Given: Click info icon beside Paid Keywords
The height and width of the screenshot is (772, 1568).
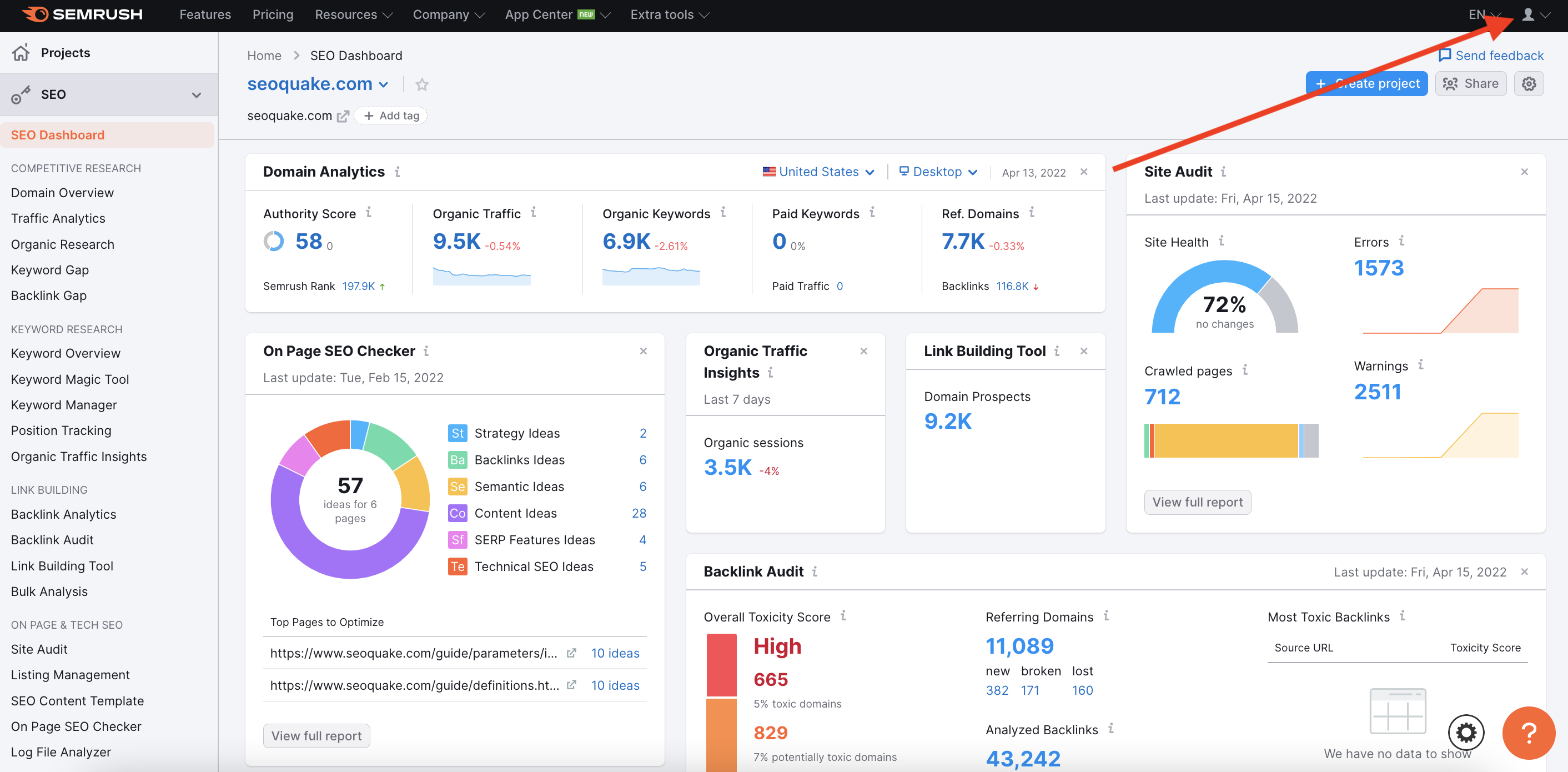Looking at the screenshot, I should 872,213.
